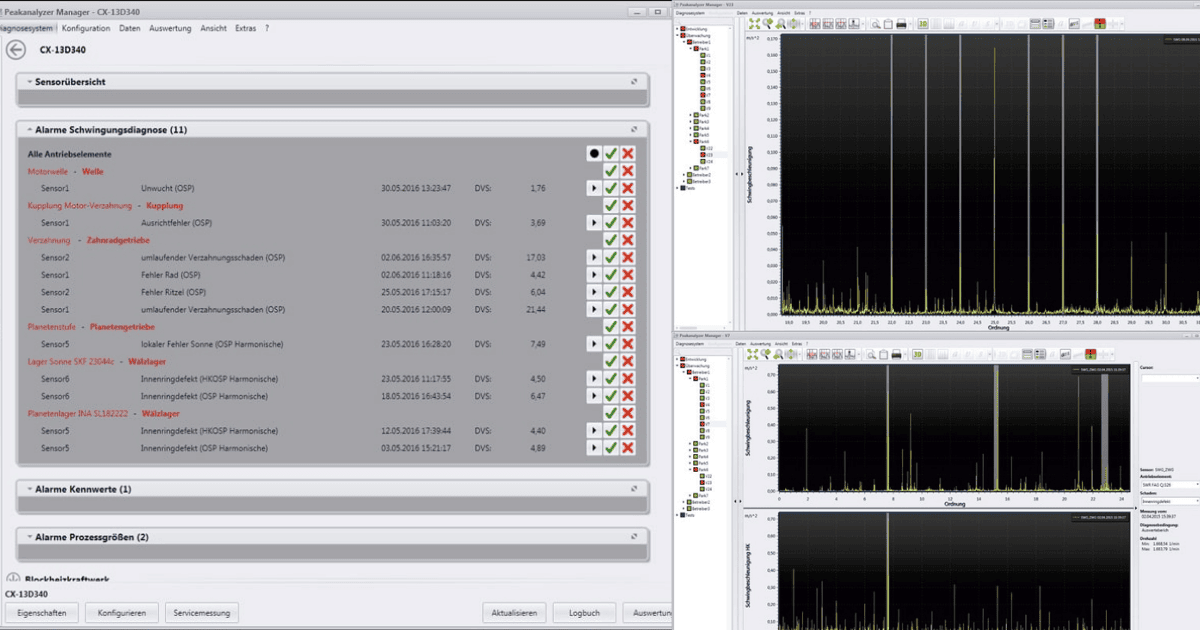Open the Extras menu in main window
This screenshot has height=630, width=1200.
245,29
